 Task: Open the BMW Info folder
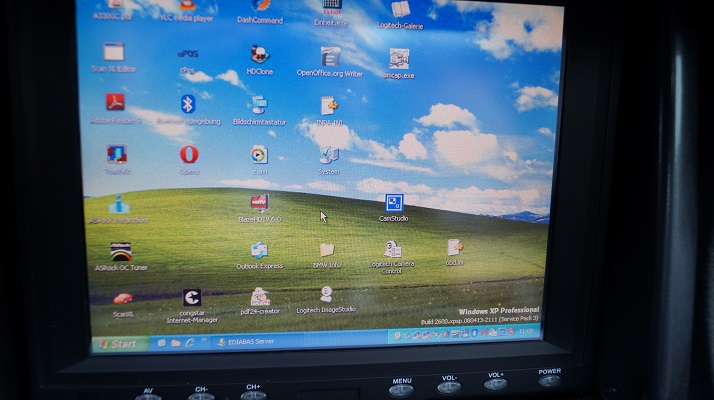coord(327,250)
